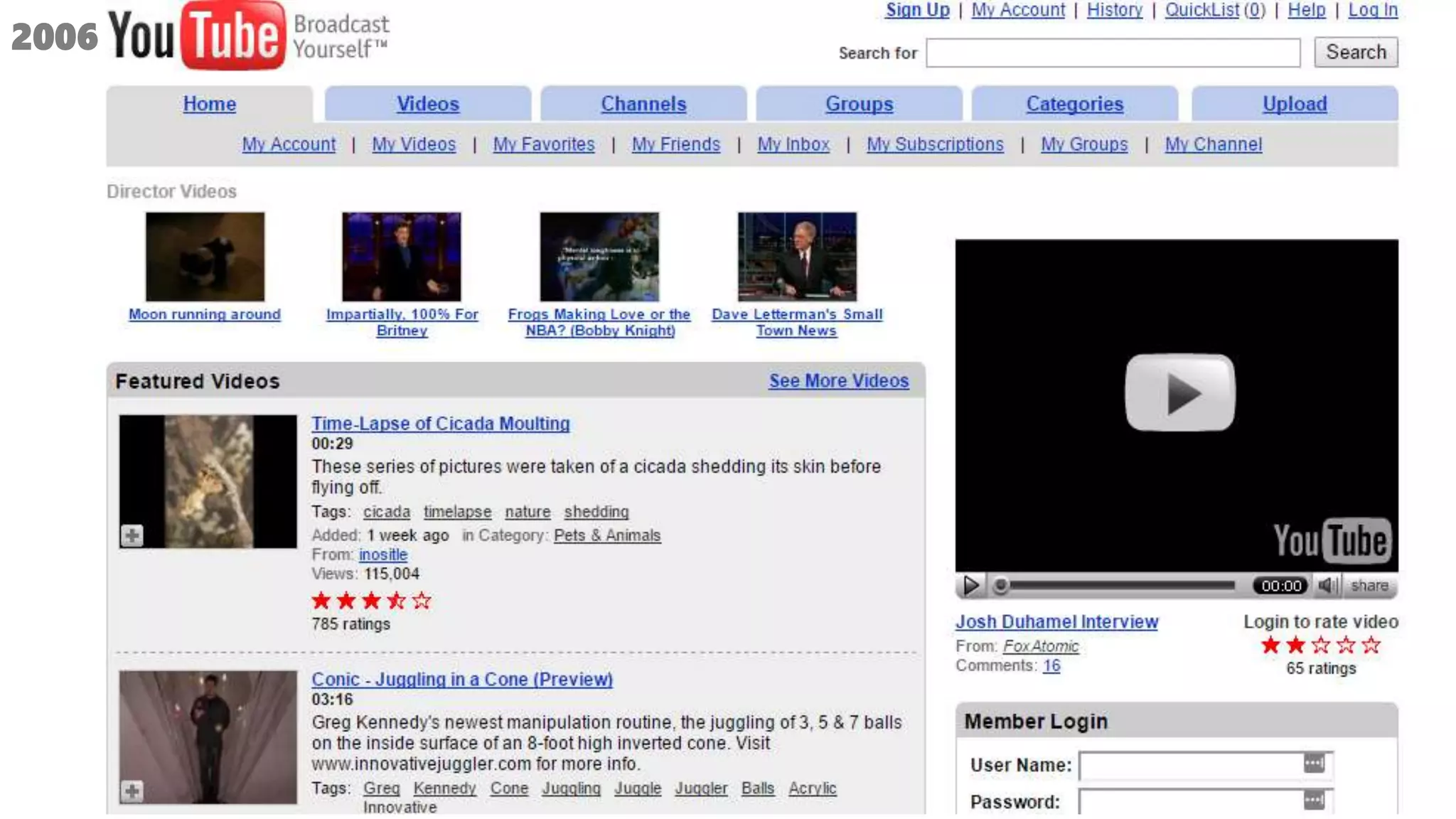Click the Search button

tap(1355, 52)
